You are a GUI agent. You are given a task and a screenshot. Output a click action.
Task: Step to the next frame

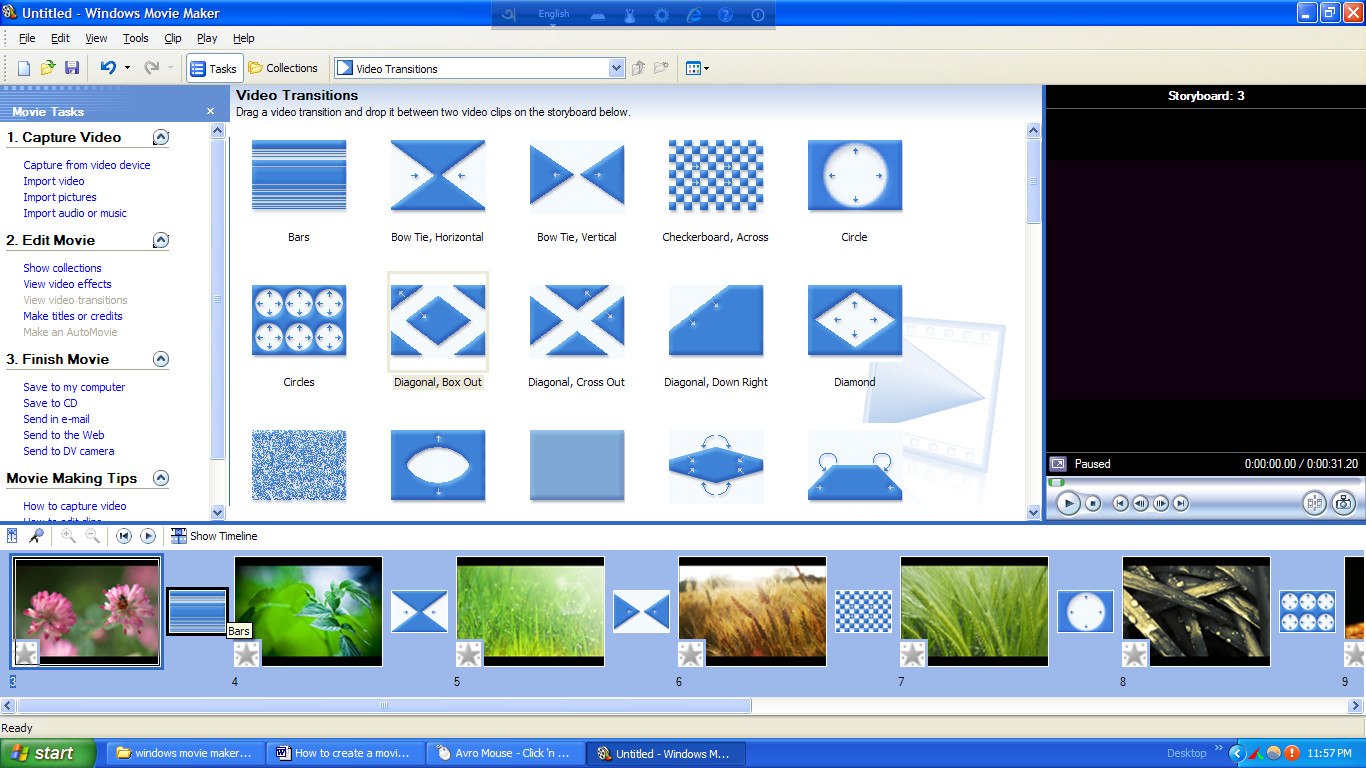click(x=1161, y=504)
